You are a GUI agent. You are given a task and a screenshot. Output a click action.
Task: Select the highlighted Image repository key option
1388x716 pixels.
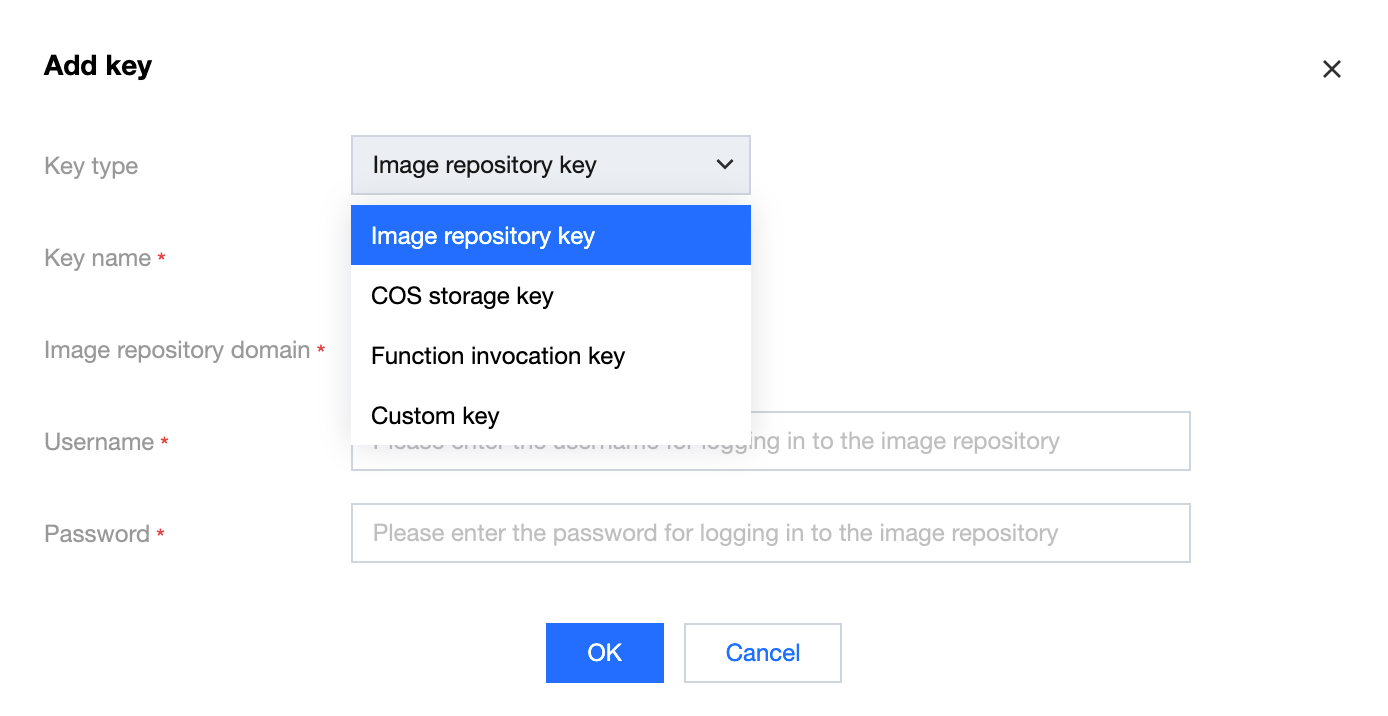550,236
